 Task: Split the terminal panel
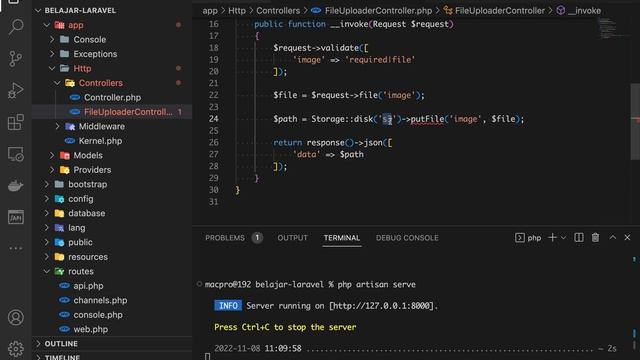pos(578,238)
